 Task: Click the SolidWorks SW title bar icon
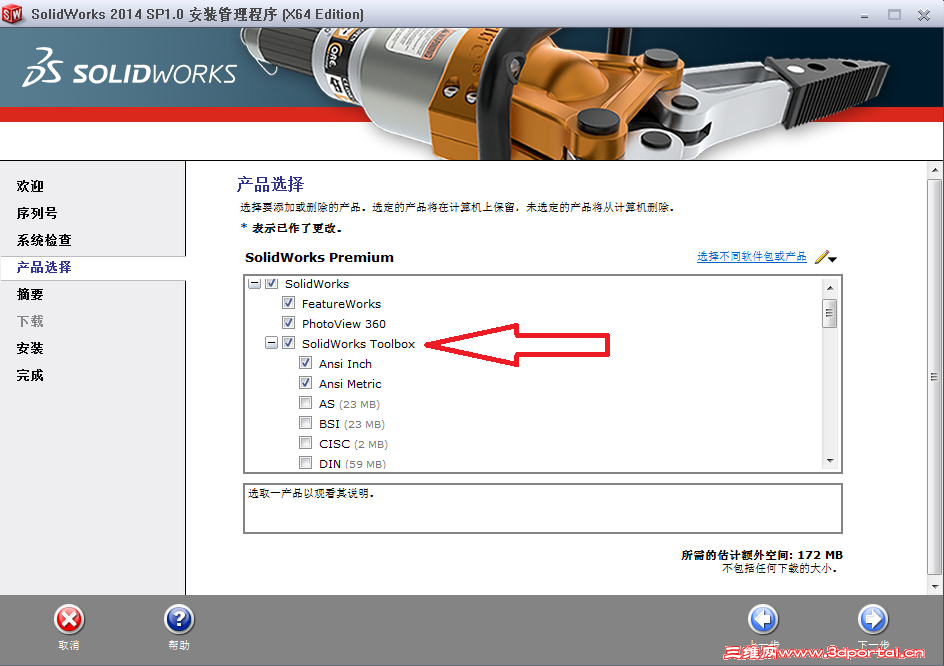point(12,14)
